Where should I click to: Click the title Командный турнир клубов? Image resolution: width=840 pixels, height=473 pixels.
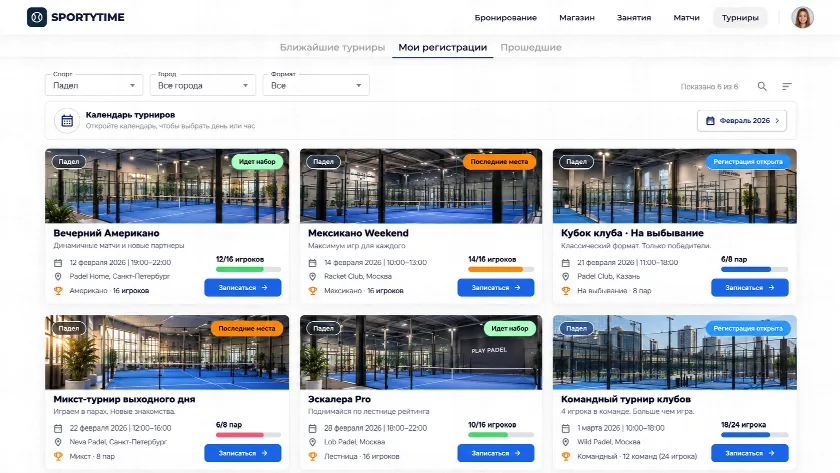pos(626,399)
